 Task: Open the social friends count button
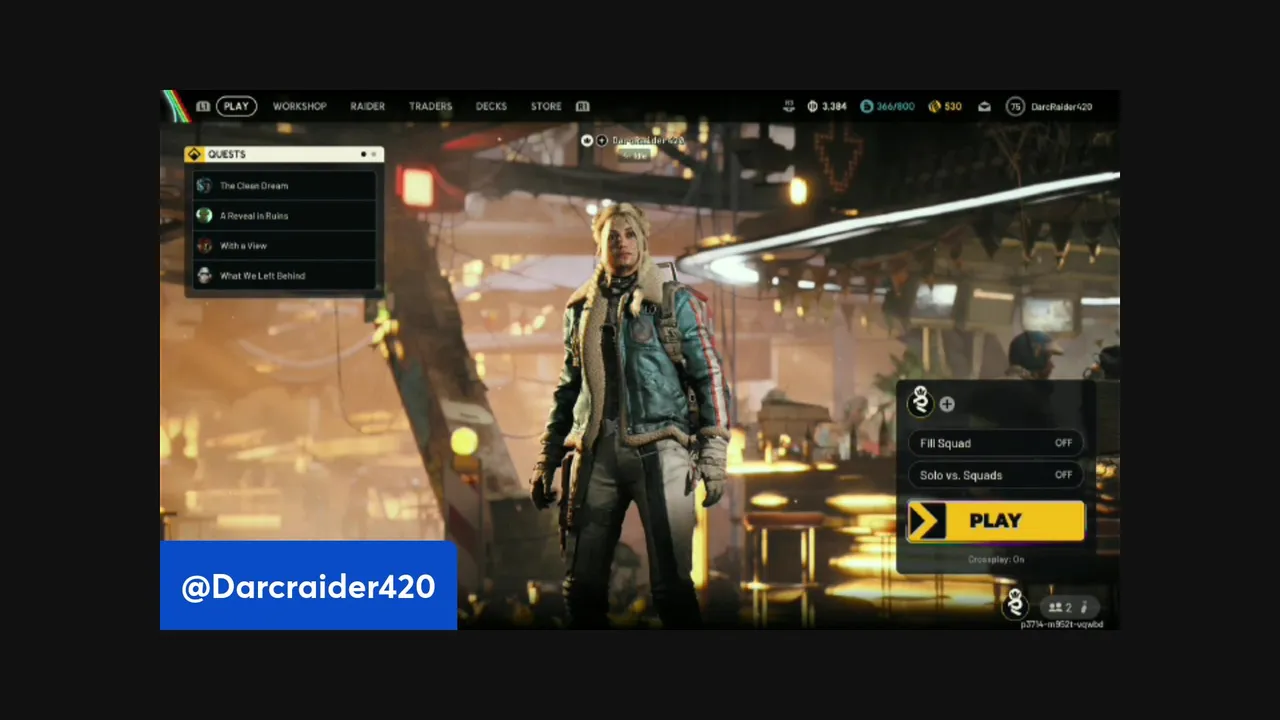coord(1069,607)
